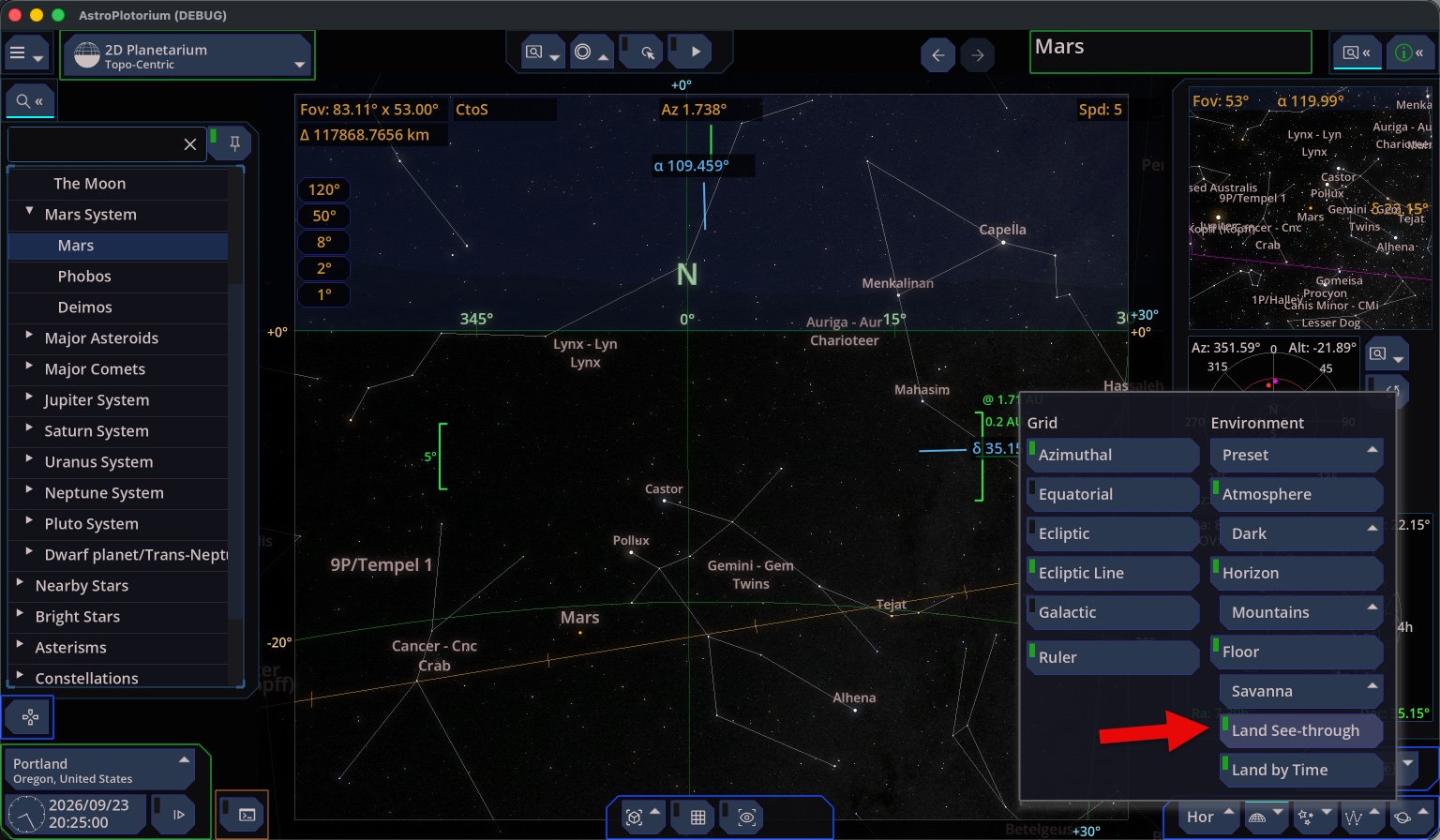Open the Mountains horizon dropdown

pos(1301,612)
